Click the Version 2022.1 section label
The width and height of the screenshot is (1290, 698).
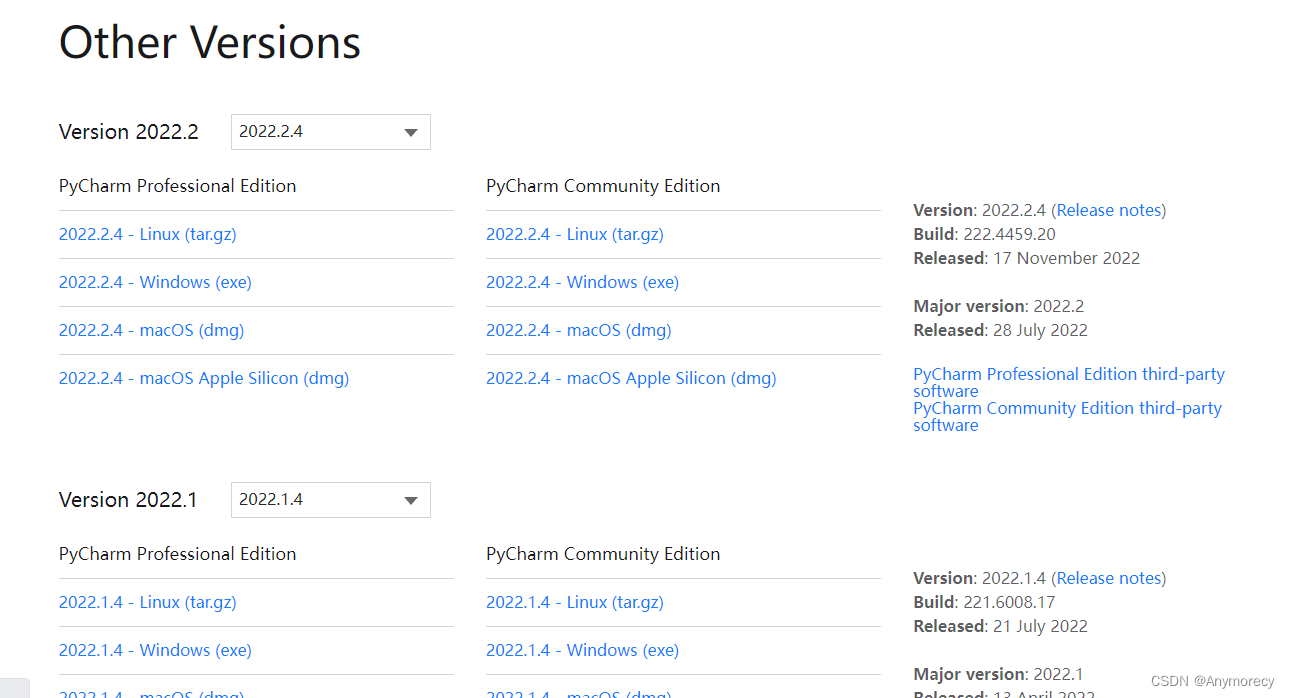(x=128, y=500)
